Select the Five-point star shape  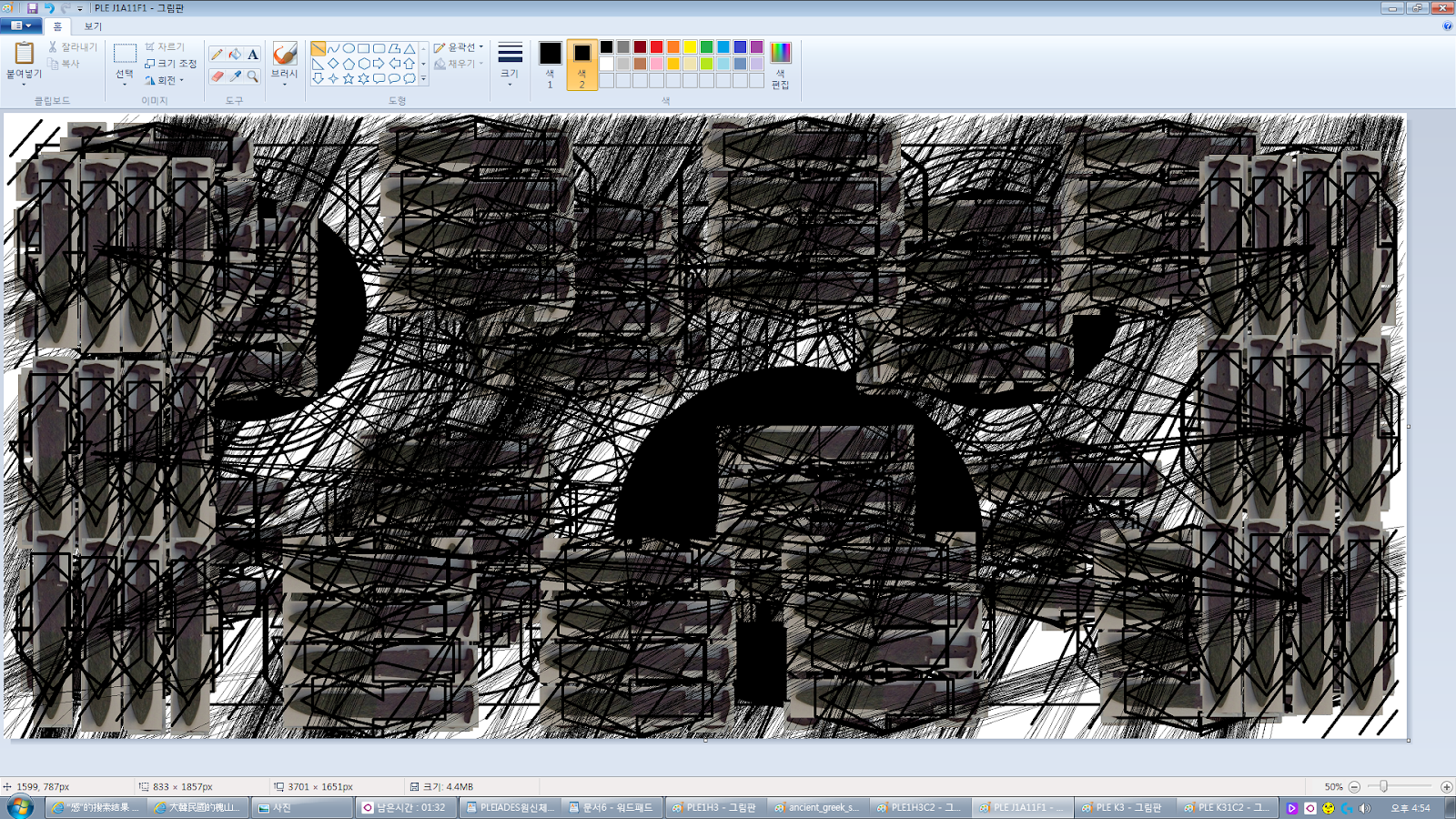pos(349,78)
